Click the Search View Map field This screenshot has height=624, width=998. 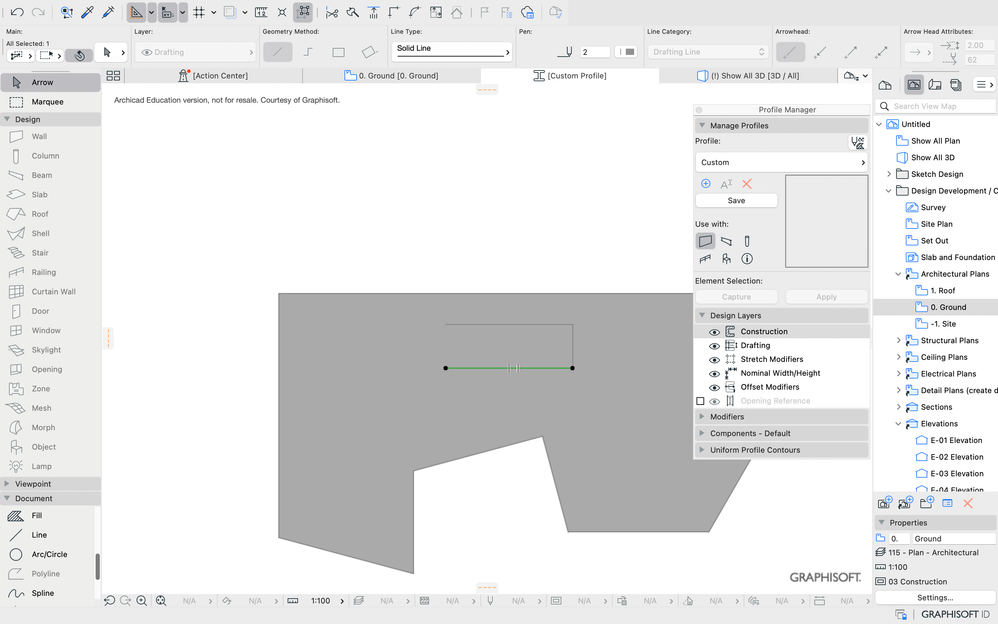tap(935, 106)
